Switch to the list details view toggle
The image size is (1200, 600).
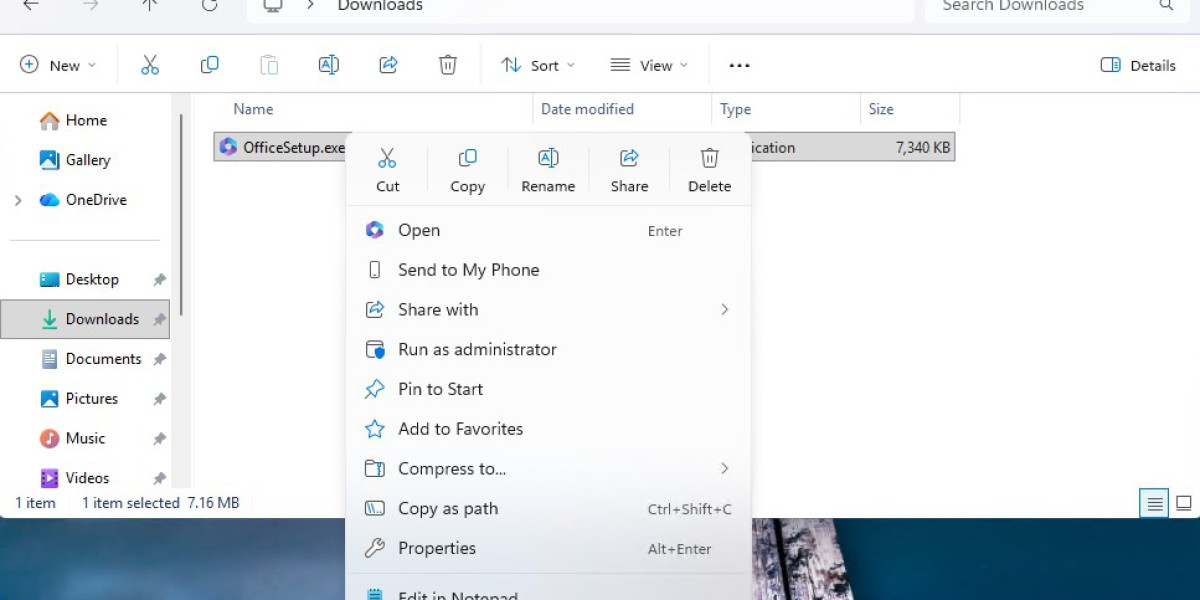click(1154, 503)
